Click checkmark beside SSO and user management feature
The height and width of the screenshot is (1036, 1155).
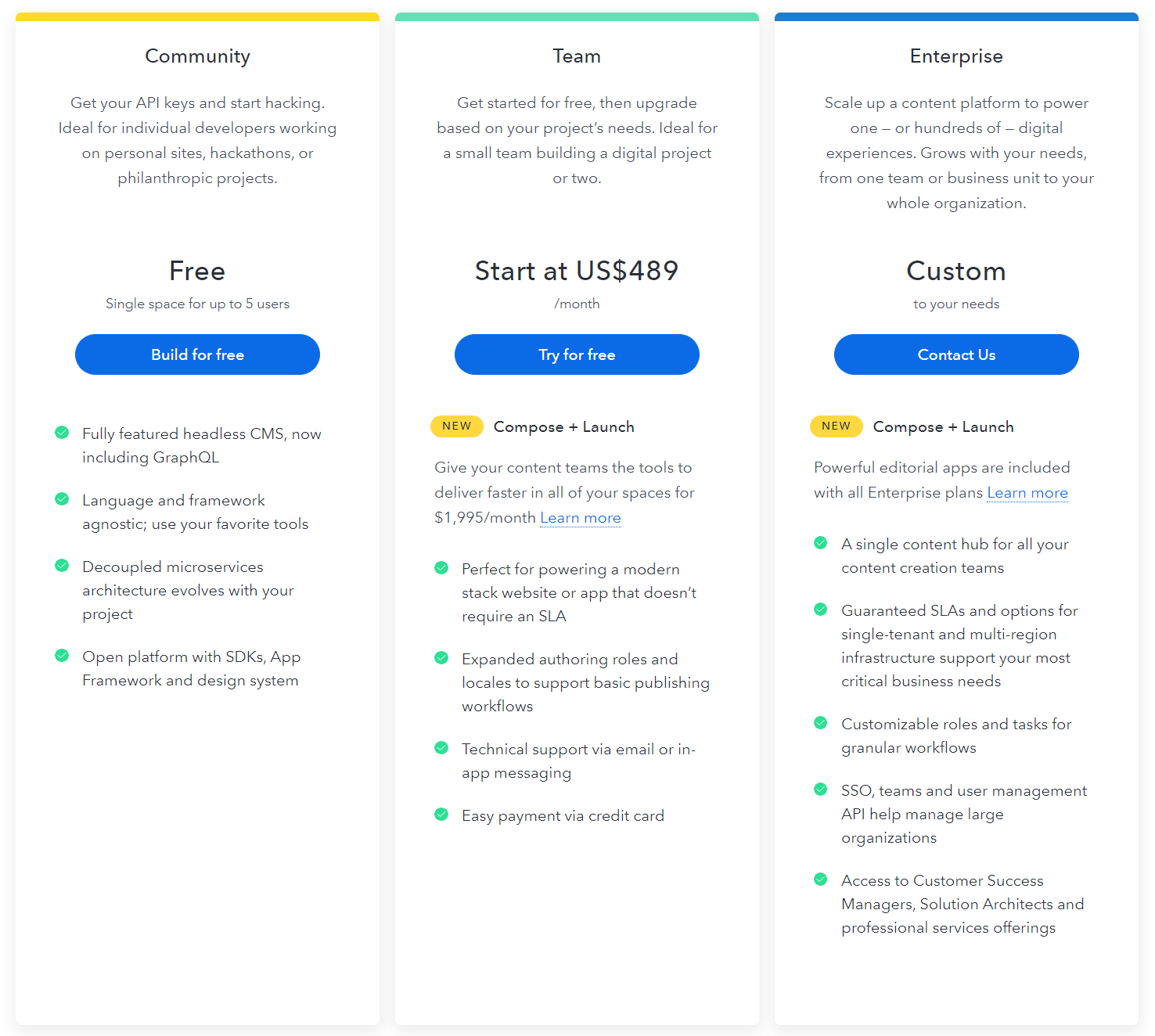[x=821, y=789]
